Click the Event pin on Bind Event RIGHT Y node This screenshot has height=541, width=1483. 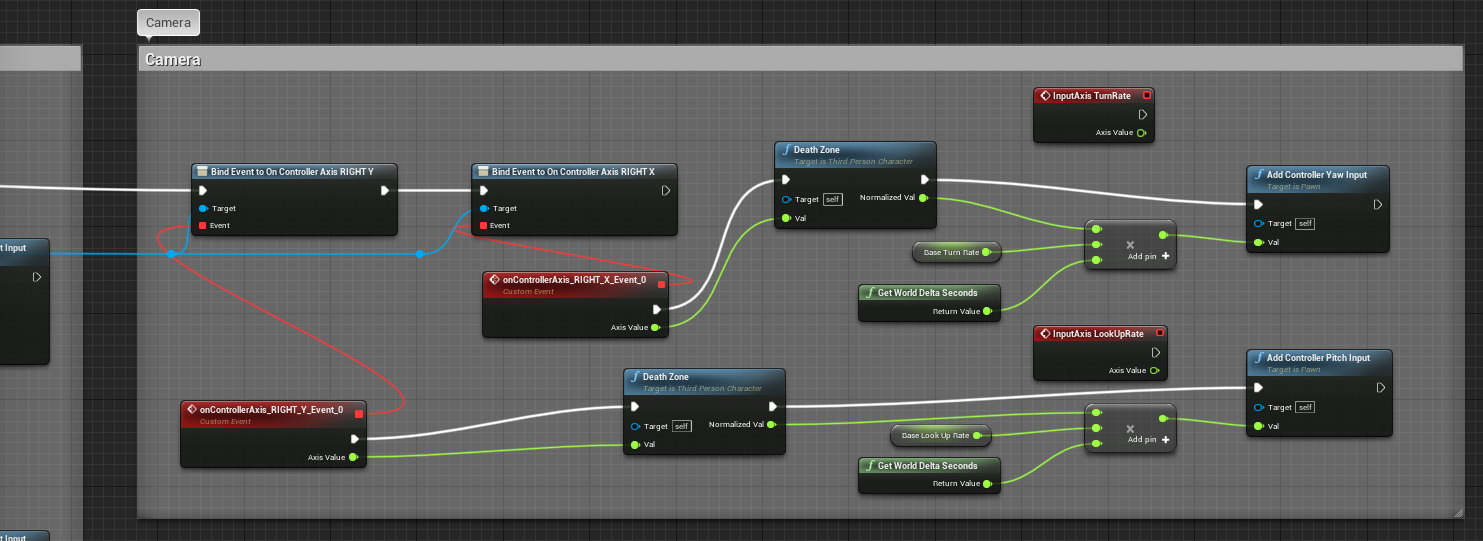[203, 226]
